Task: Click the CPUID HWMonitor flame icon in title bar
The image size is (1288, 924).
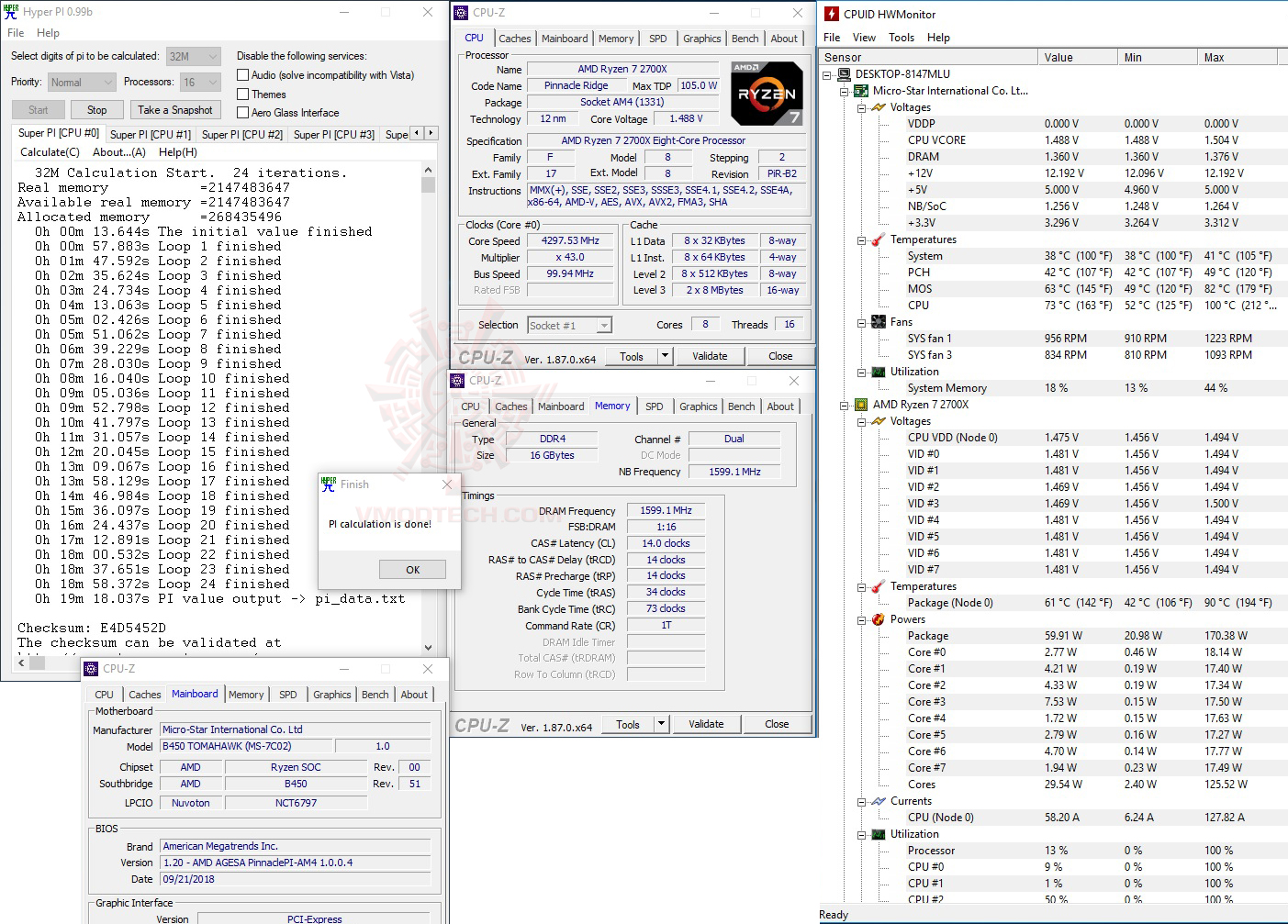Action: point(832,14)
